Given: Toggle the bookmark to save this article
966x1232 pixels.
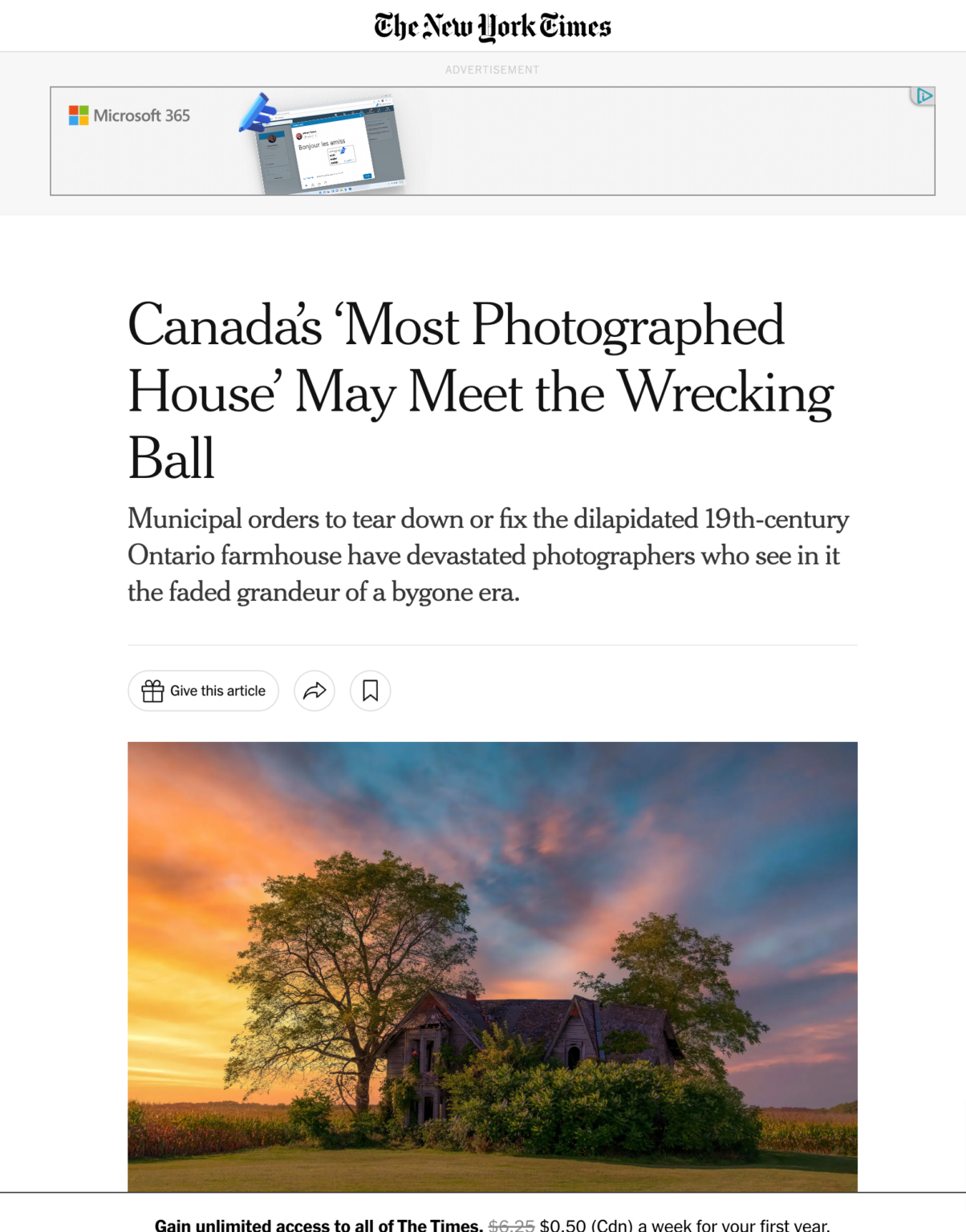Looking at the screenshot, I should click(370, 691).
